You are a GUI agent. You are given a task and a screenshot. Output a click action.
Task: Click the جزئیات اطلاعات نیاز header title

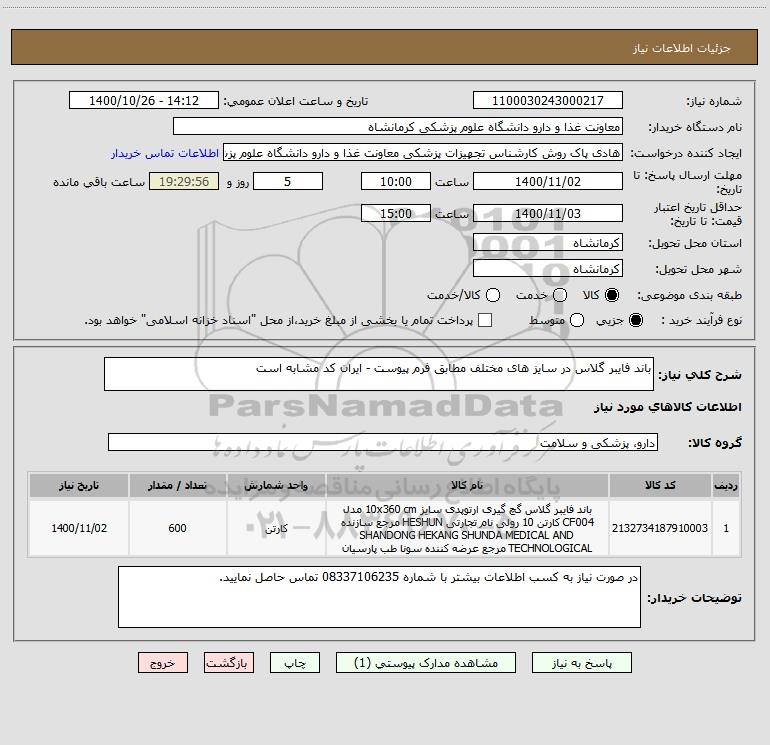(x=681, y=48)
